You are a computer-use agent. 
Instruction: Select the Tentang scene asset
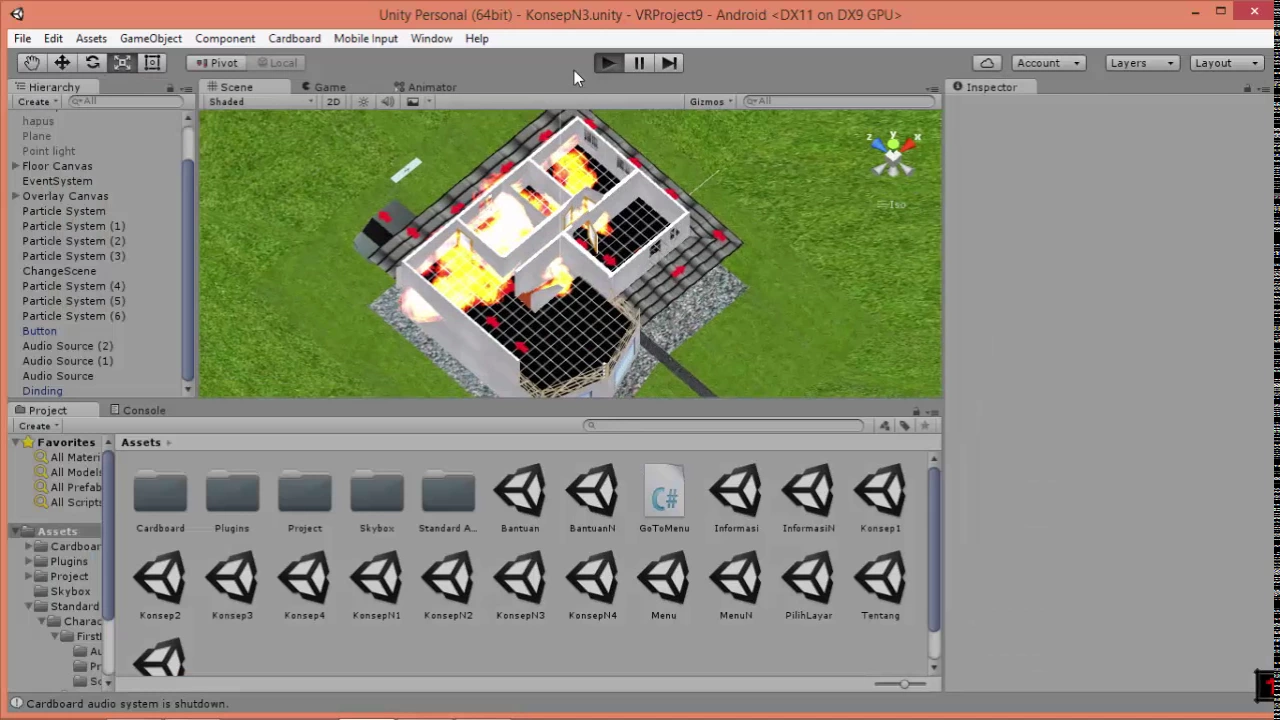click(x=880, y=585)
